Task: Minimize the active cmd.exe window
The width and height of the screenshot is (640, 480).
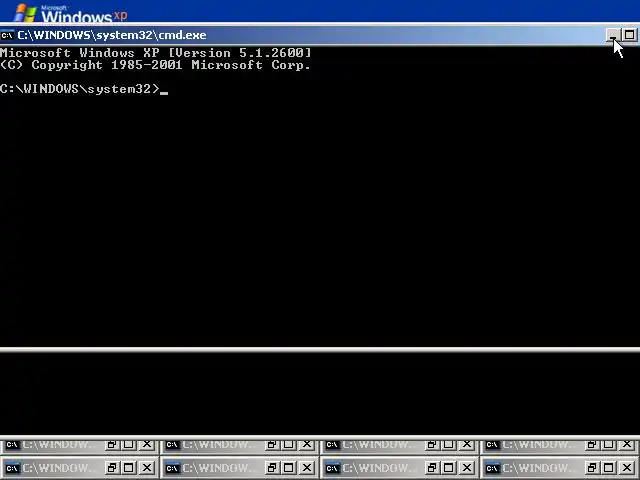Action: point(612,35)
